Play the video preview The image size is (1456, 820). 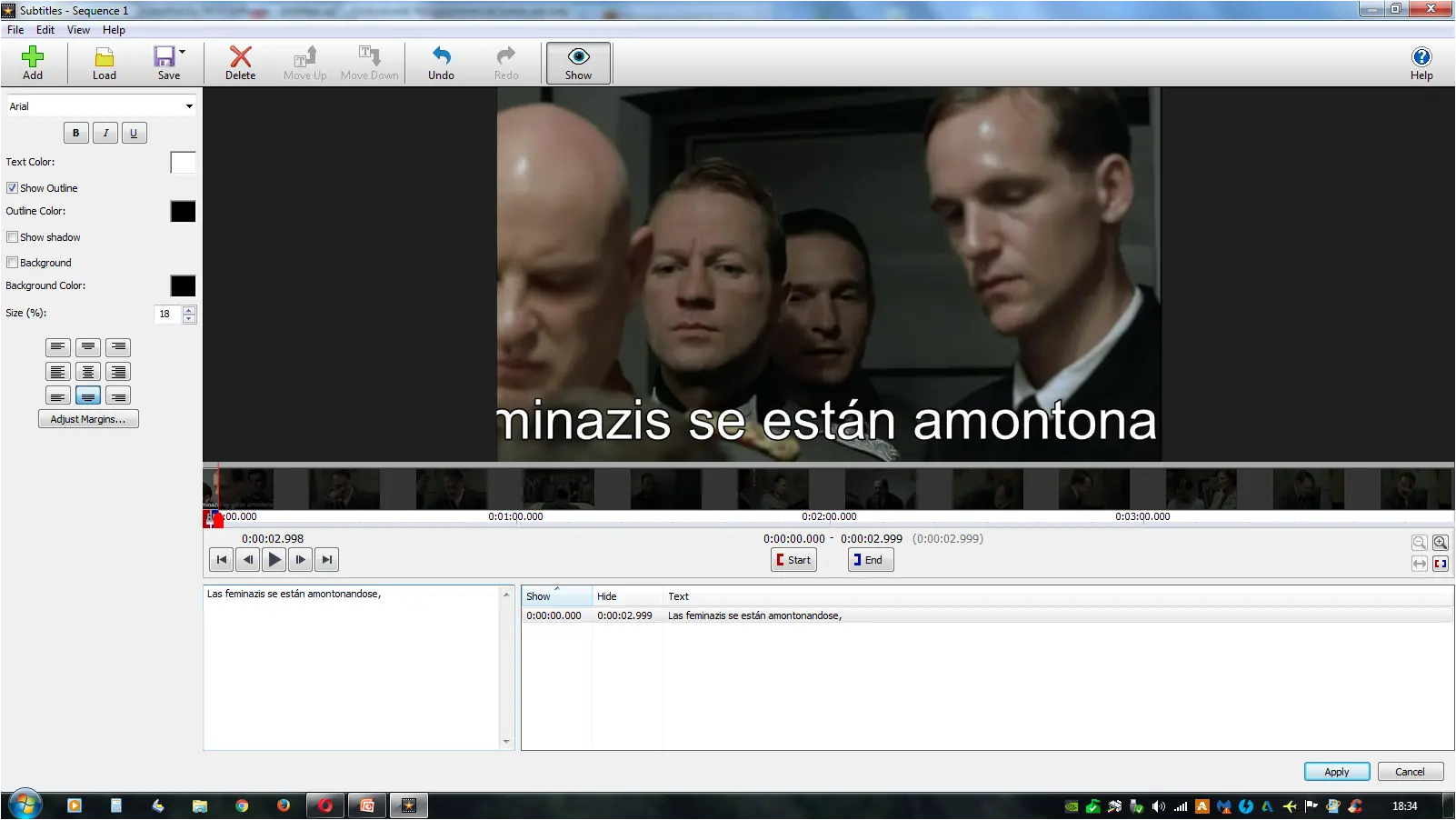274,560
